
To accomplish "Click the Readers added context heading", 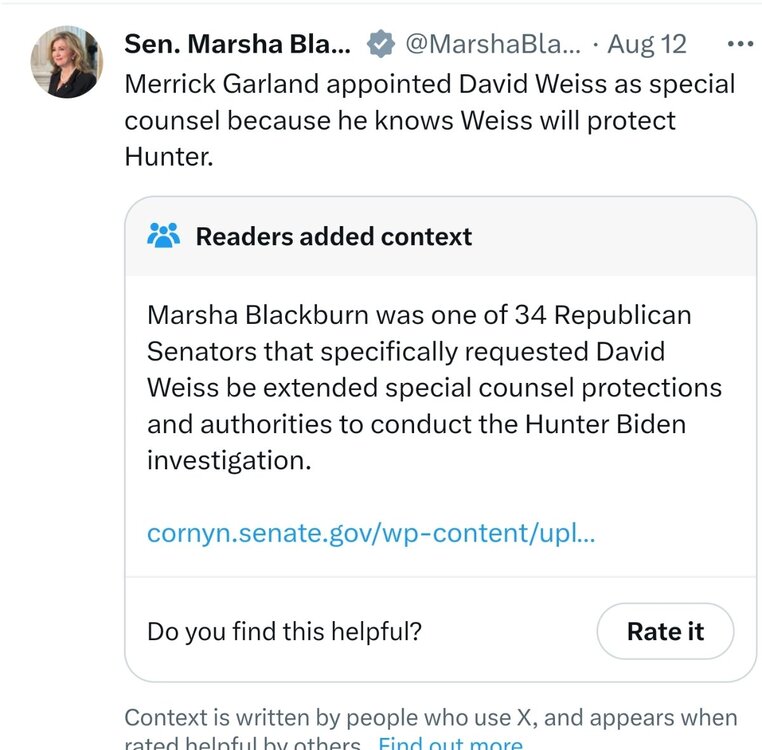I will tap(333, 237).
